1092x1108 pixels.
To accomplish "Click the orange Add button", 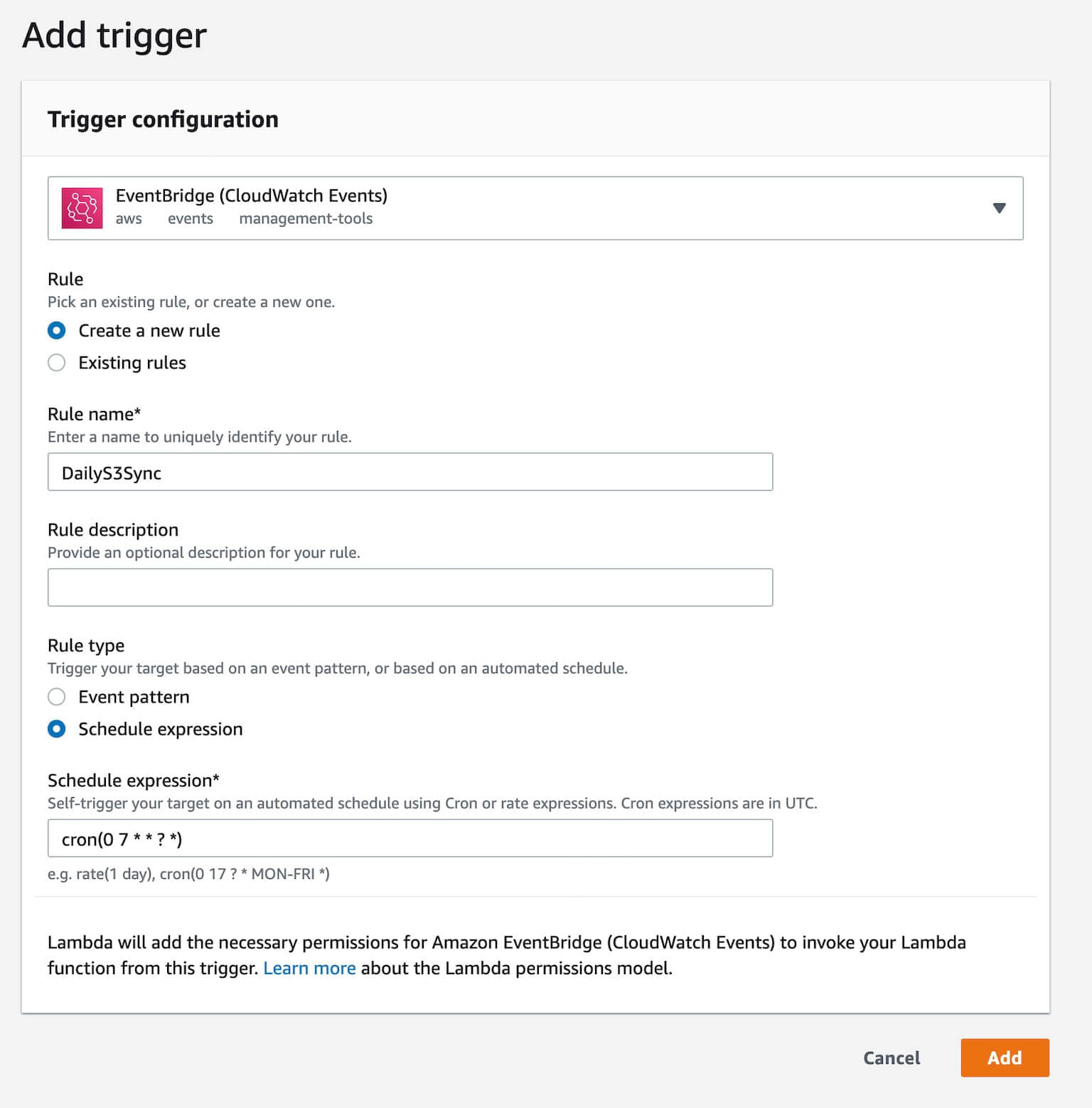I will [x=1005, y=1058].
